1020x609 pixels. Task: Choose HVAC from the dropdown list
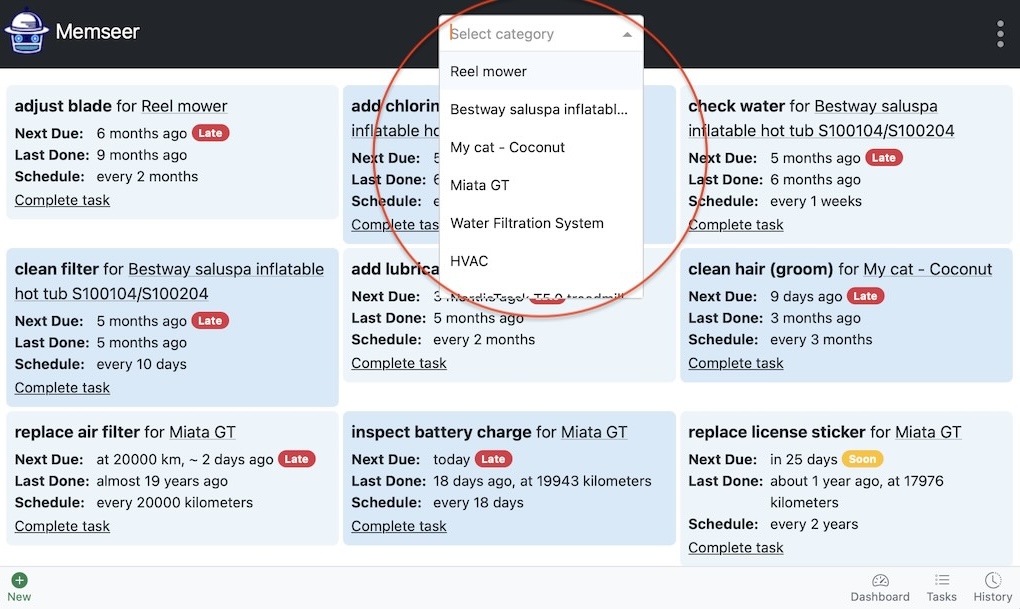469,261
